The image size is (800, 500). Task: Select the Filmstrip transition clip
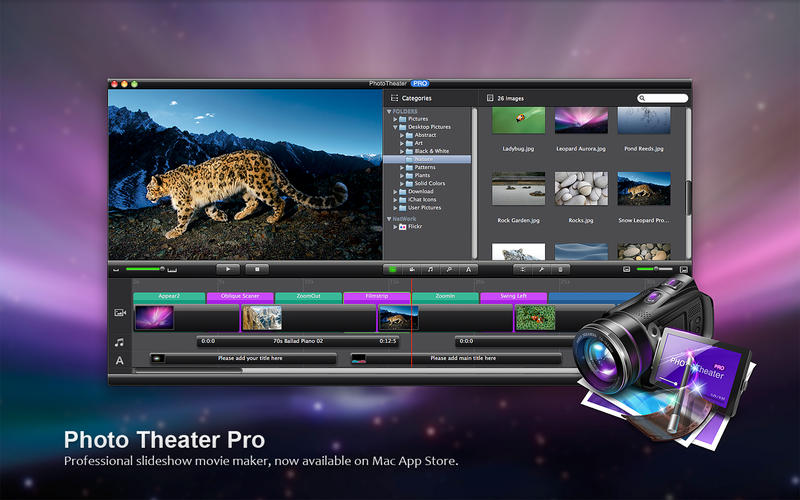(x=377, y=297)
